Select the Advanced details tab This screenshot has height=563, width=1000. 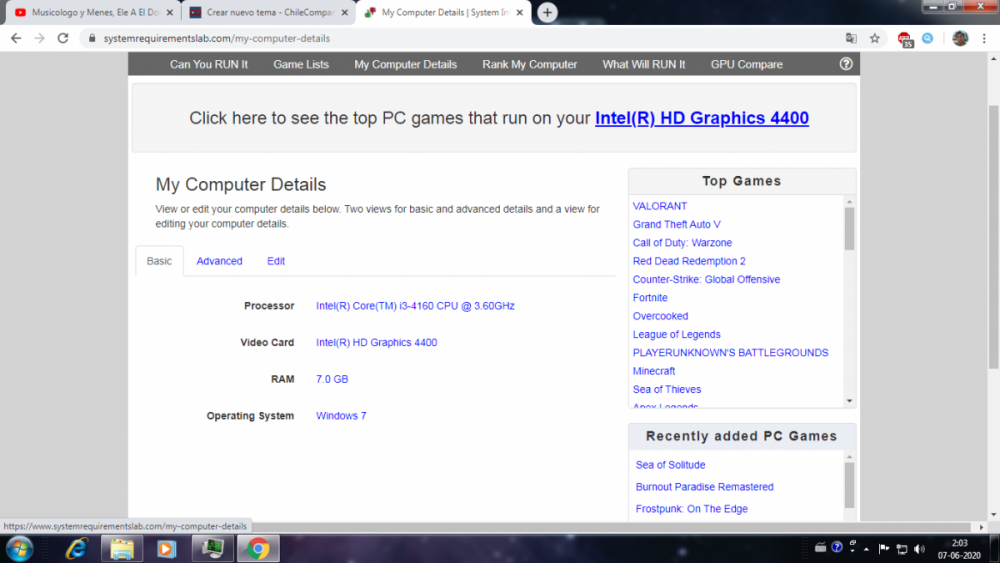pos(219,261)
